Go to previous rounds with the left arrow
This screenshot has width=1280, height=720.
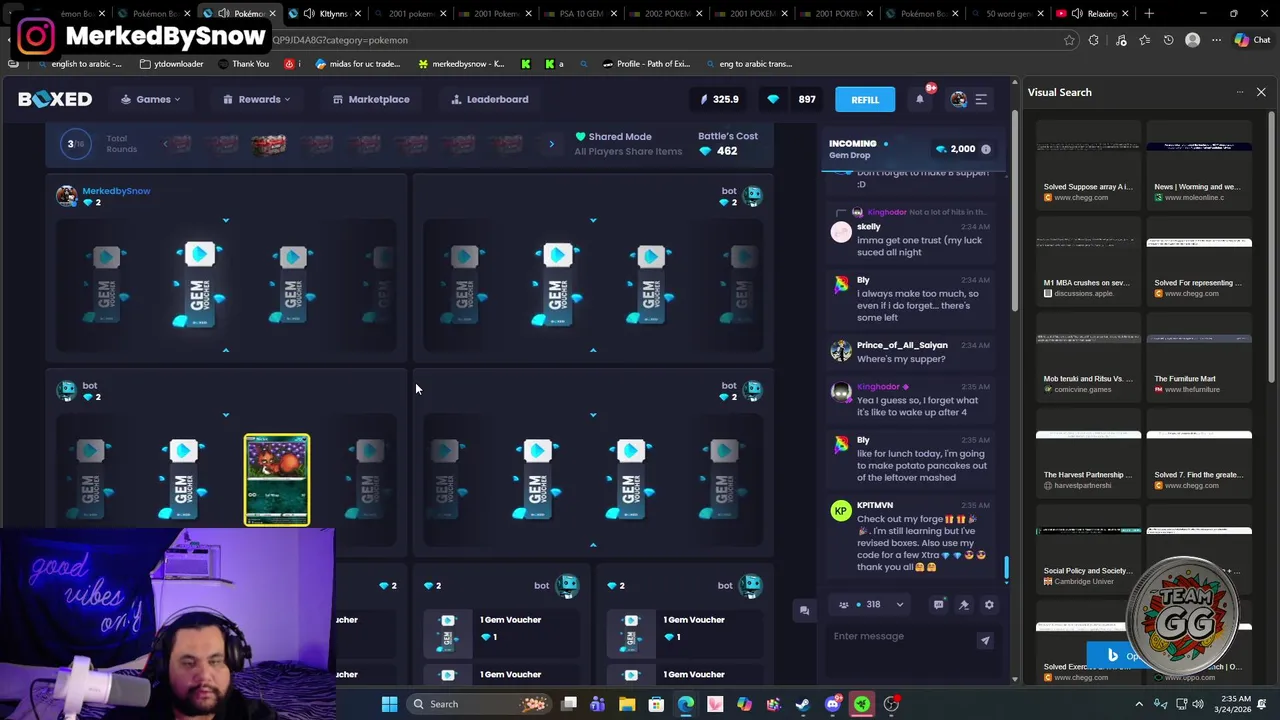point(166,144)
